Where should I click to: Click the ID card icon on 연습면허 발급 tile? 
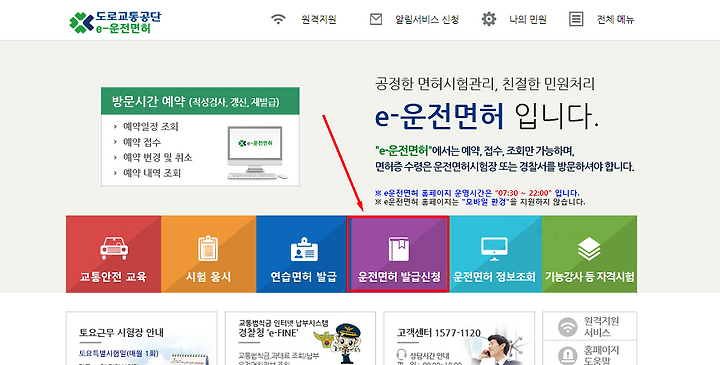[x=304, y=250]
